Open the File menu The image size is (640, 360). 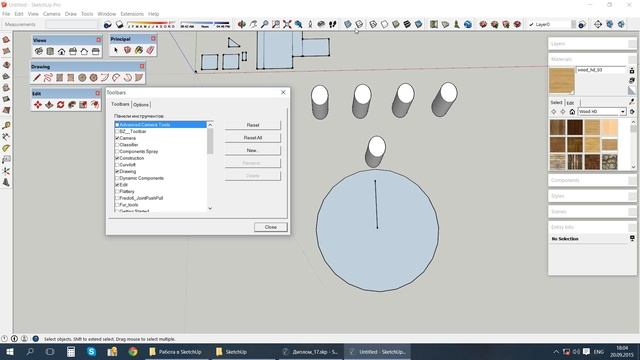(x=6, y=14)
